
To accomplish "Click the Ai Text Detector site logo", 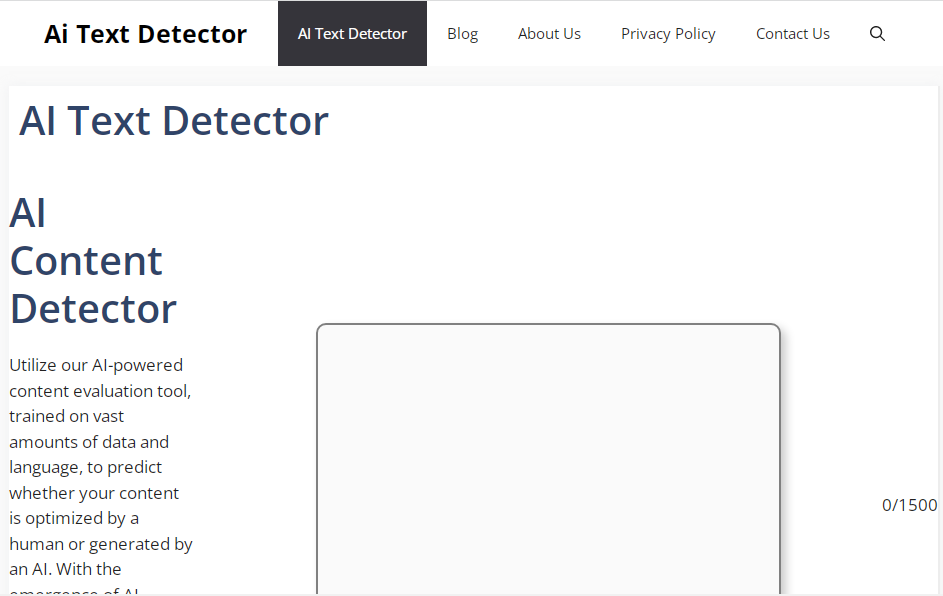I will [x=145, y=34].
